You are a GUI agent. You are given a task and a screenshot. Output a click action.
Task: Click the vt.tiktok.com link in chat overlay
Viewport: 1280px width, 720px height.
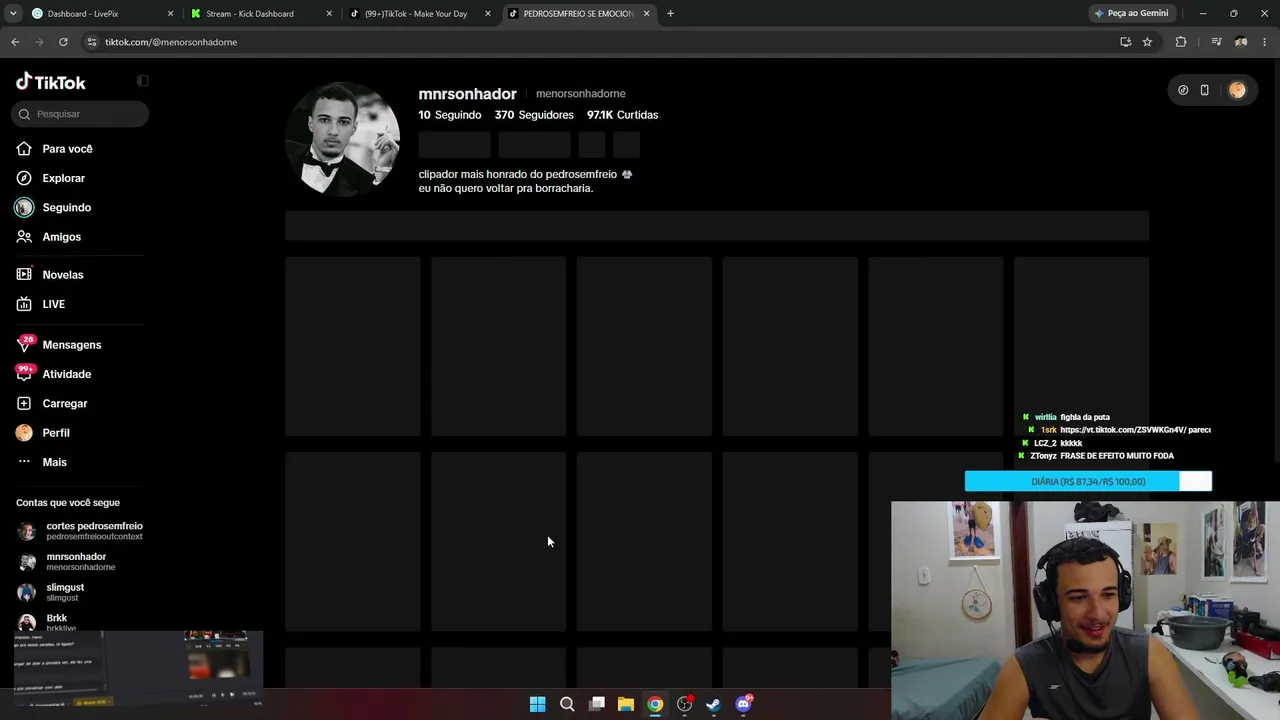1123,430
